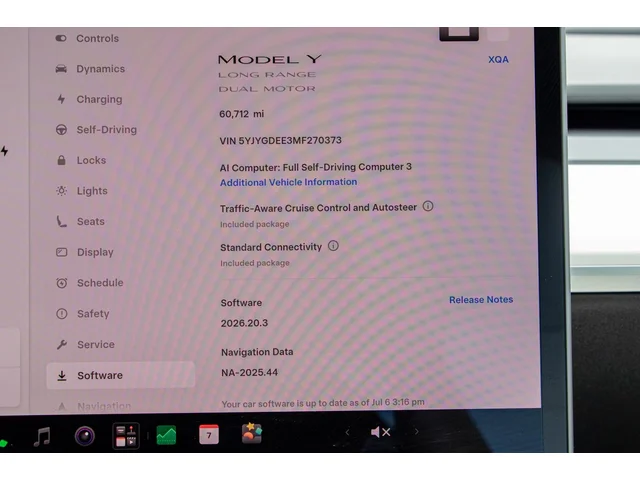Click the car icon beside Dynamics
Image resolution: width=640 pixels, height=480 pixels.
(x=61, y=69)
